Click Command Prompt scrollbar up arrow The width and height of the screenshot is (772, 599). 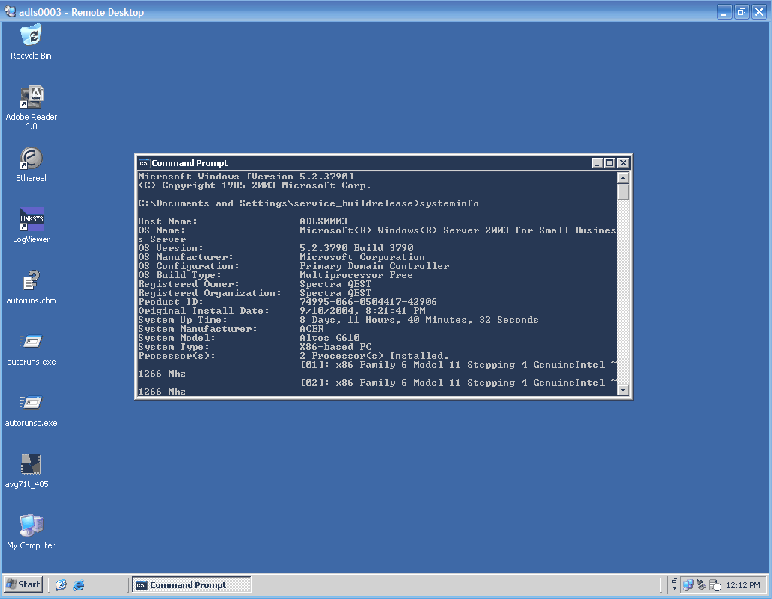point(623,178)
